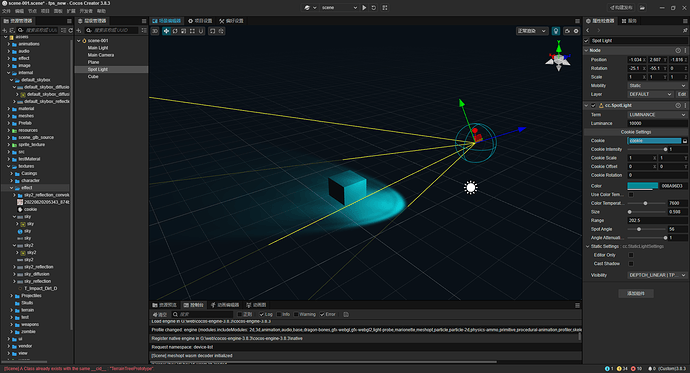690x373 pixels.
Task: Select the move gizmo tool
Action: 166,31
